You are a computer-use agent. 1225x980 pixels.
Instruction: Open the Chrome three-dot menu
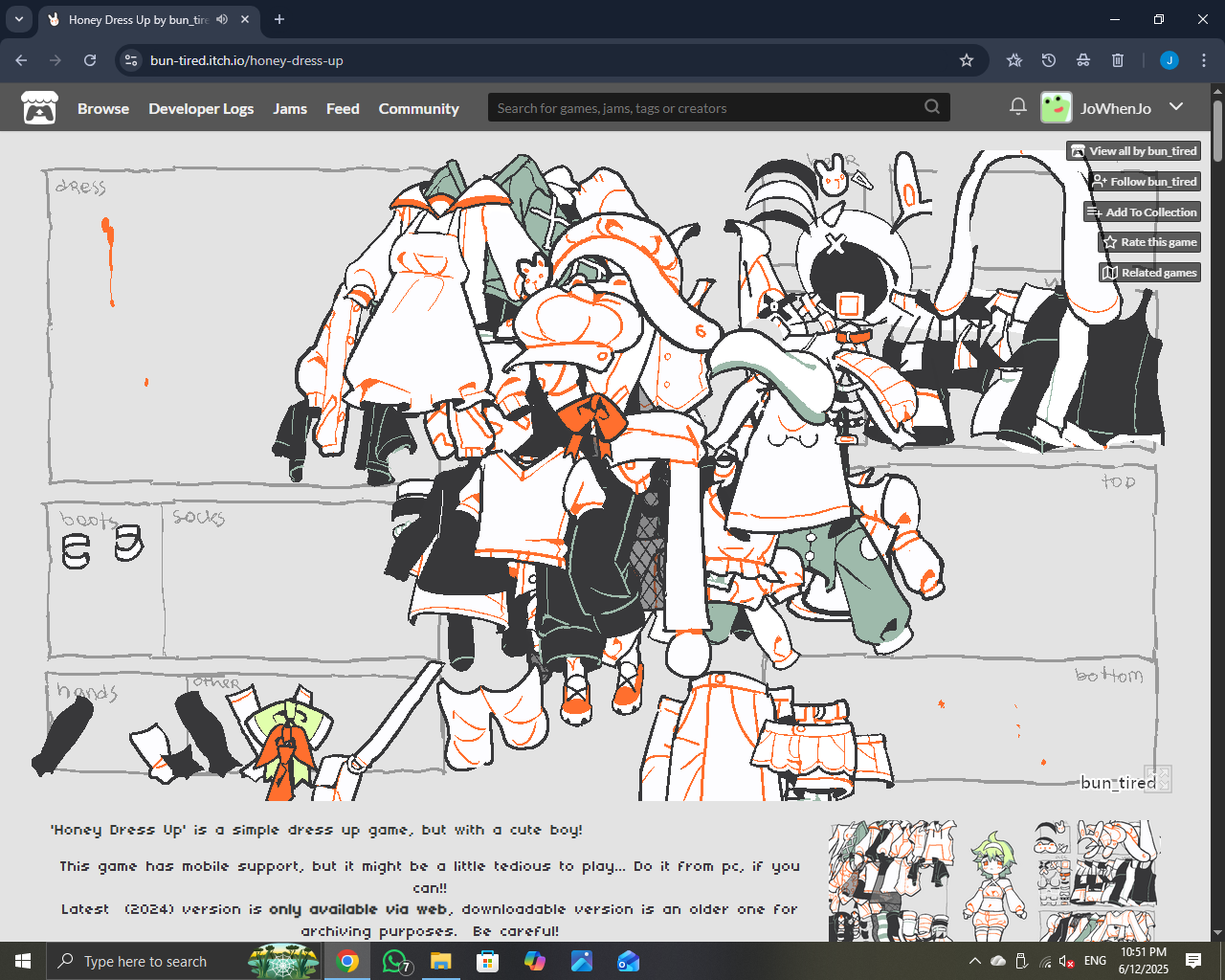click(1204, 60)
